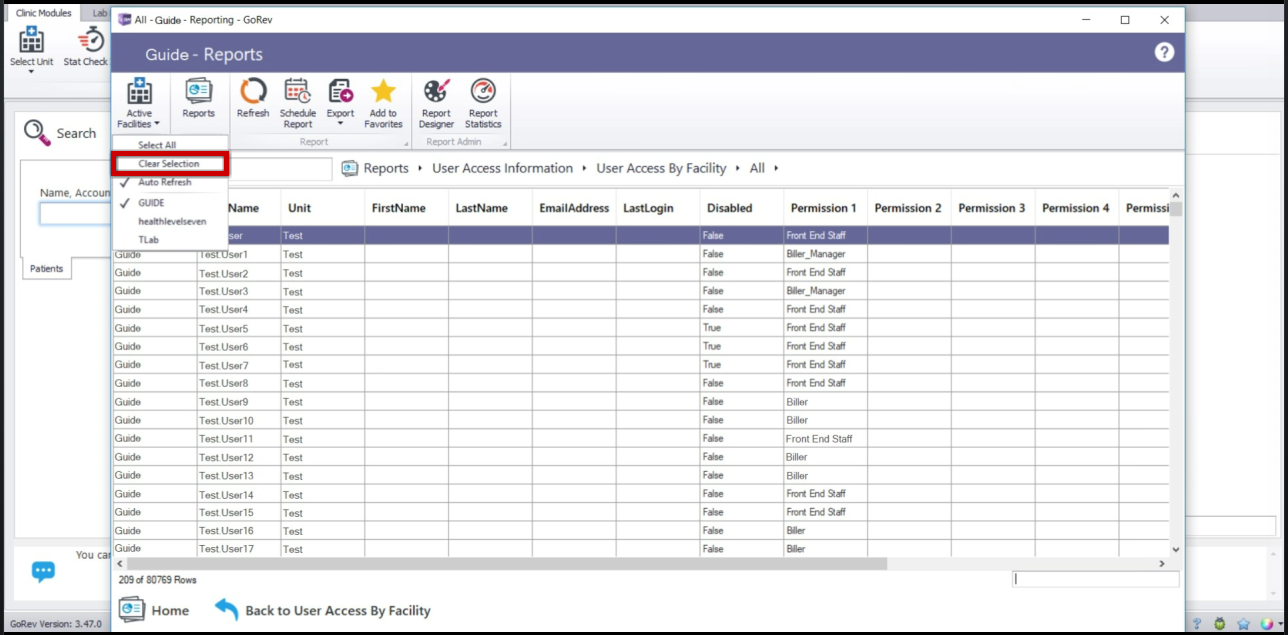Click the GoRev app icon in title bar
Image resolution: width=1288 pixels, height=635 pixels.
125,20
